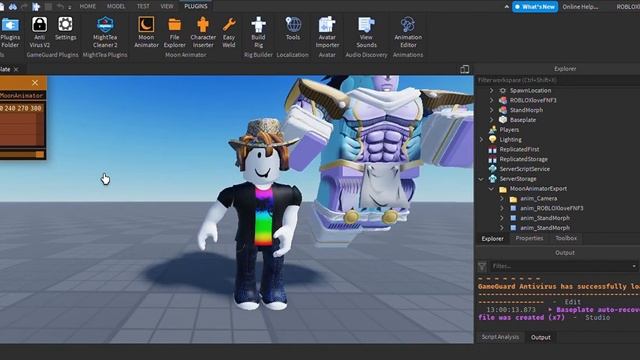The height and width of the screenshot is (360, 640).
Task: Collapse the ServerStorage node
Action: (481, 179)
